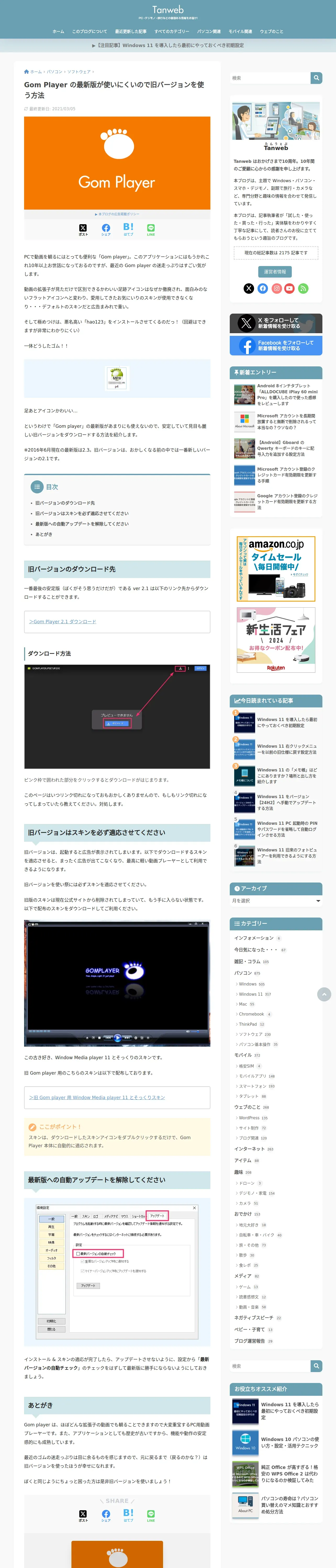Click the search magnifier button in top sidebar

316,78
